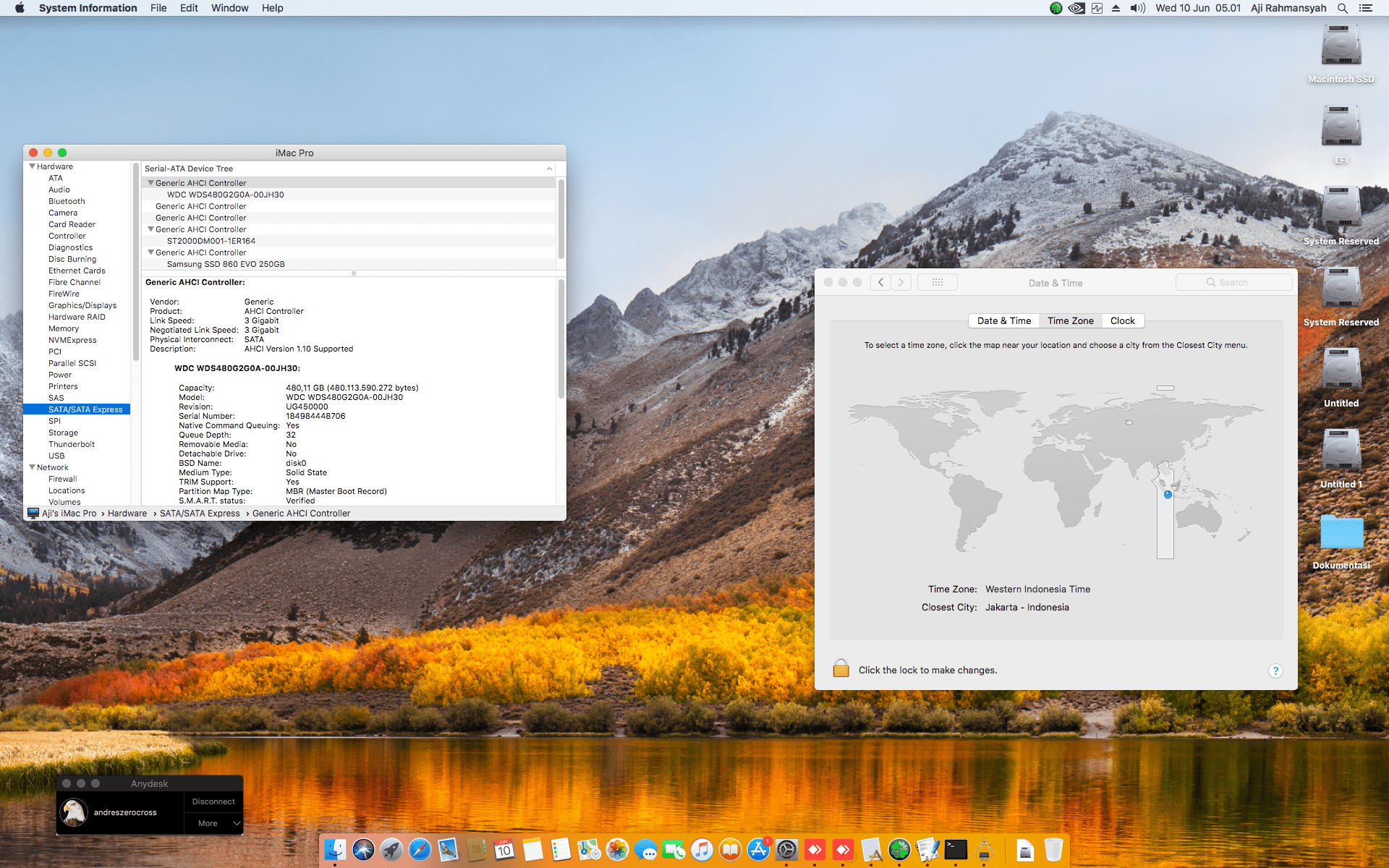Screen dimensions: 1389x868
Task: Open App Store from the Dock
Action: pyautogui.click(x=758, y=849)
